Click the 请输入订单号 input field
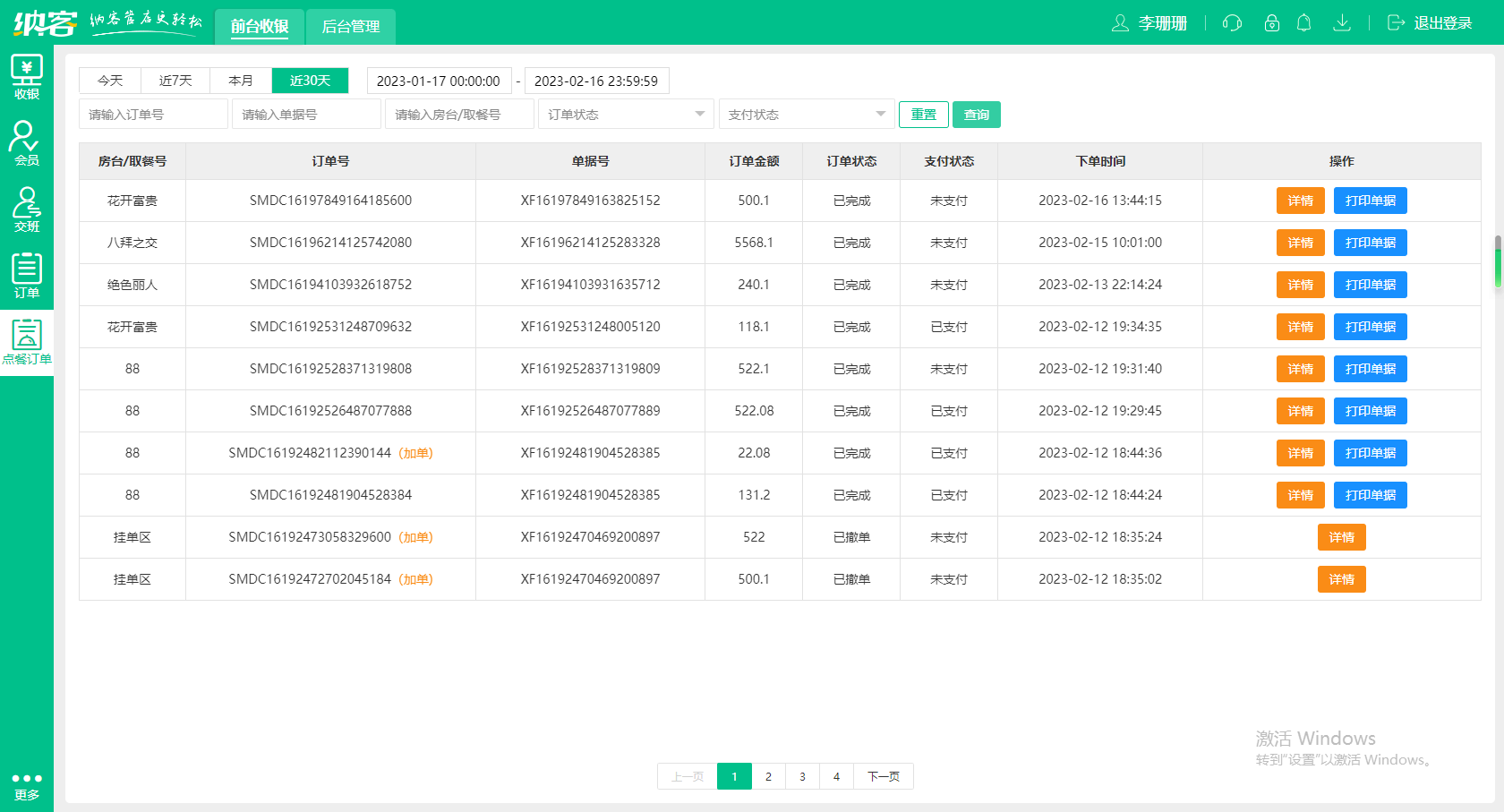The image size is (1504, 812). (153, 115)
